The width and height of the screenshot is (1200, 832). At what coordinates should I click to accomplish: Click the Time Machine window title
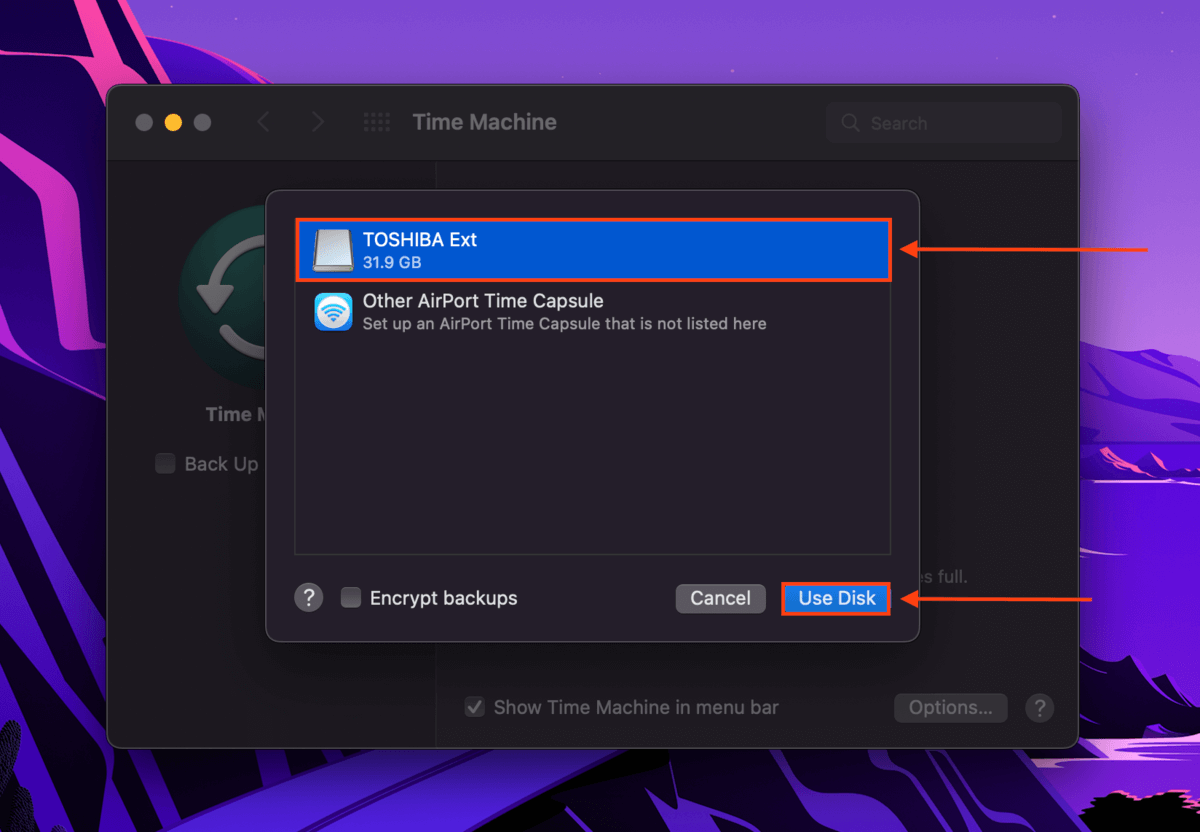pos(484,122)
